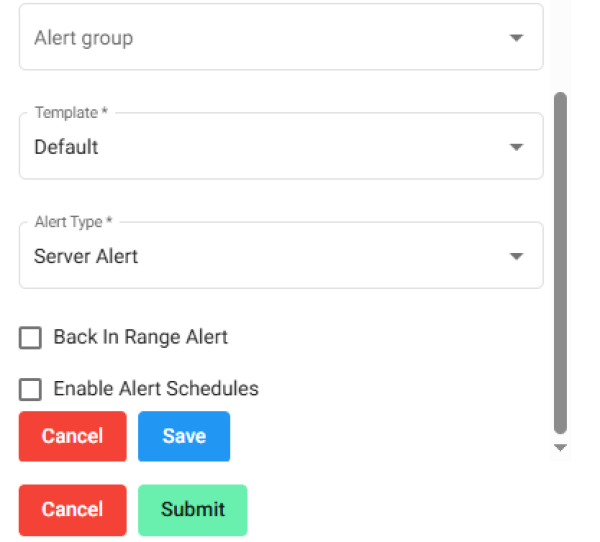
Task: Click the Alert Type field's caret icon
Action: coord(516,257)
